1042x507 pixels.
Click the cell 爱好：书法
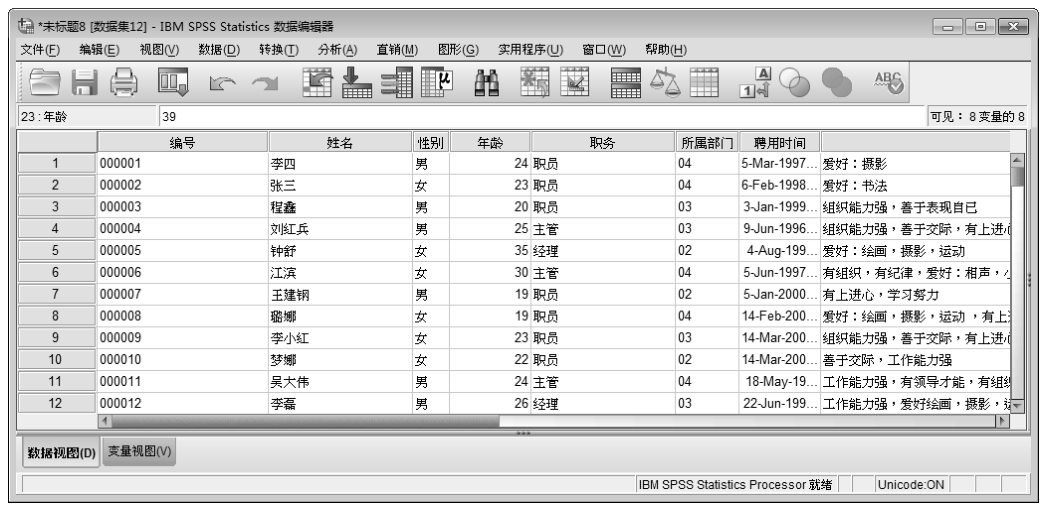tap(915, 185)
